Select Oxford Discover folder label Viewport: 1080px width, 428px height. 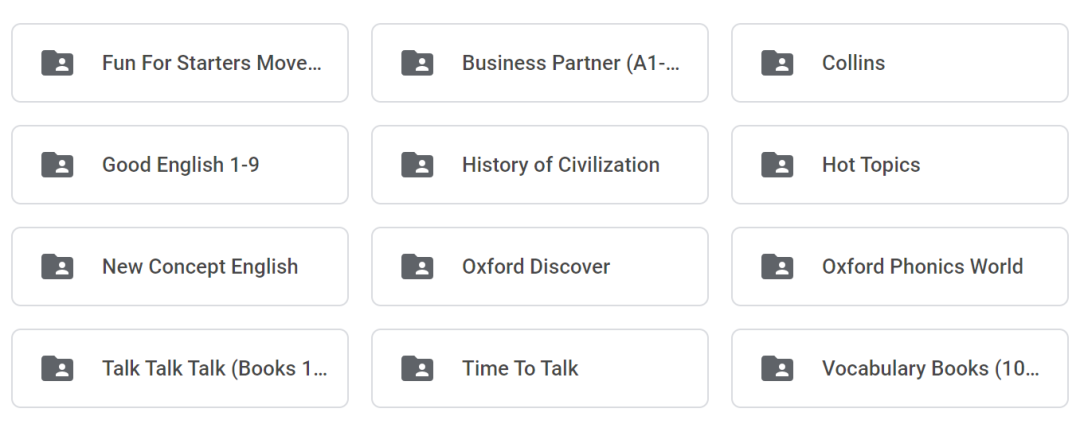click(536, 267)
